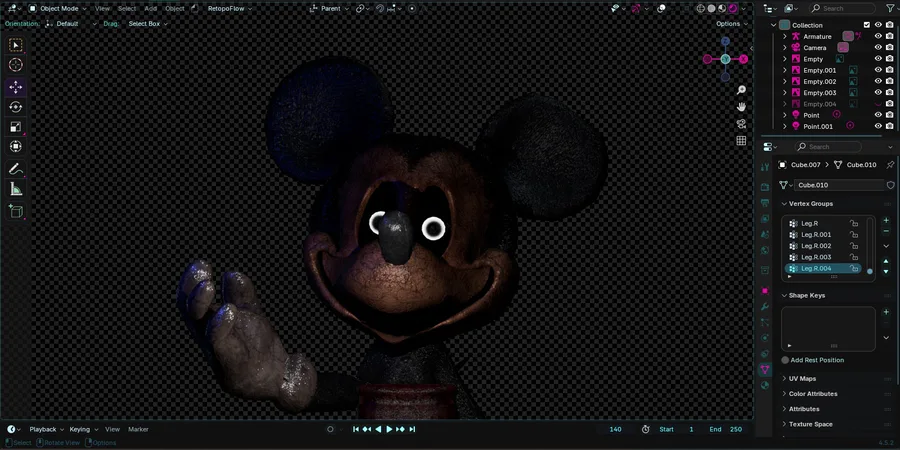Toggle the camera view icon in viewport
The height and width of the screenshot is (450, 900).
741,124
